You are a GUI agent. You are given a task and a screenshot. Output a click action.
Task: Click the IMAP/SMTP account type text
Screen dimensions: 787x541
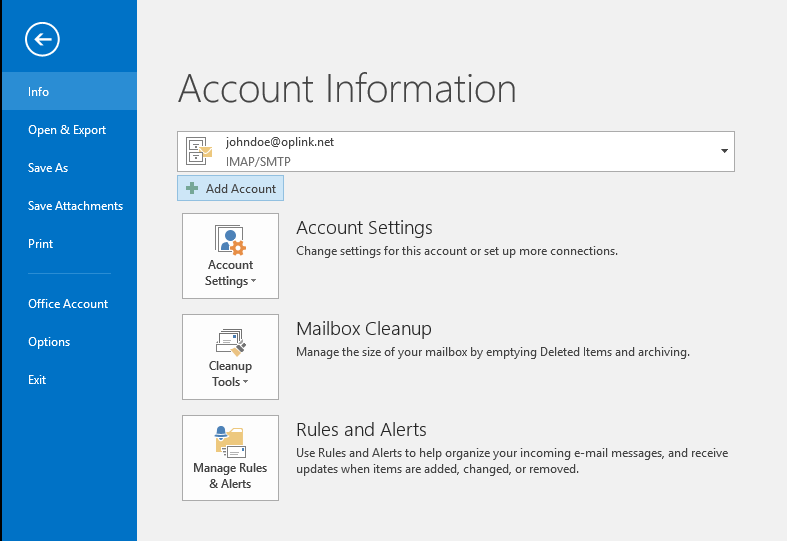(258, 162)
